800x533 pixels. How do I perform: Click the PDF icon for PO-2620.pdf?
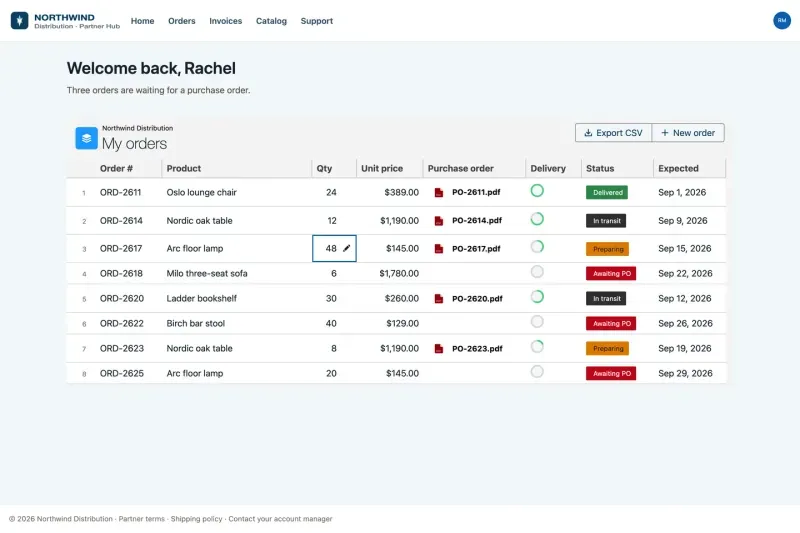[438, 298]
